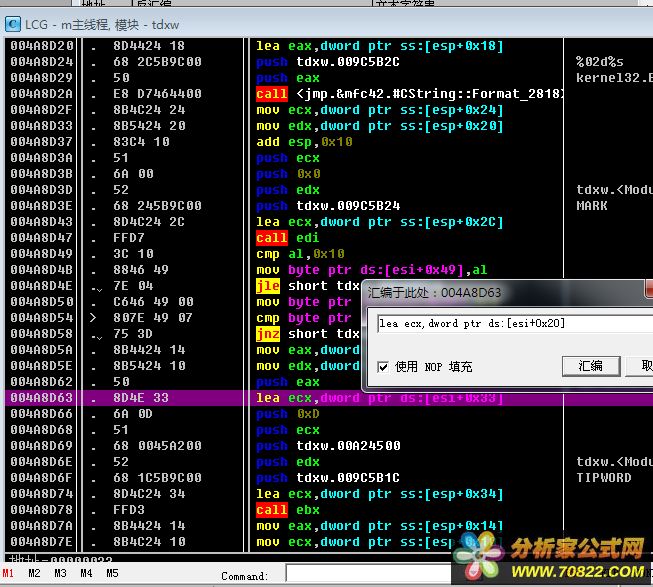The image size is (653, 587).
Task: Select address row 004A8D7E
Action: [42, 542]
